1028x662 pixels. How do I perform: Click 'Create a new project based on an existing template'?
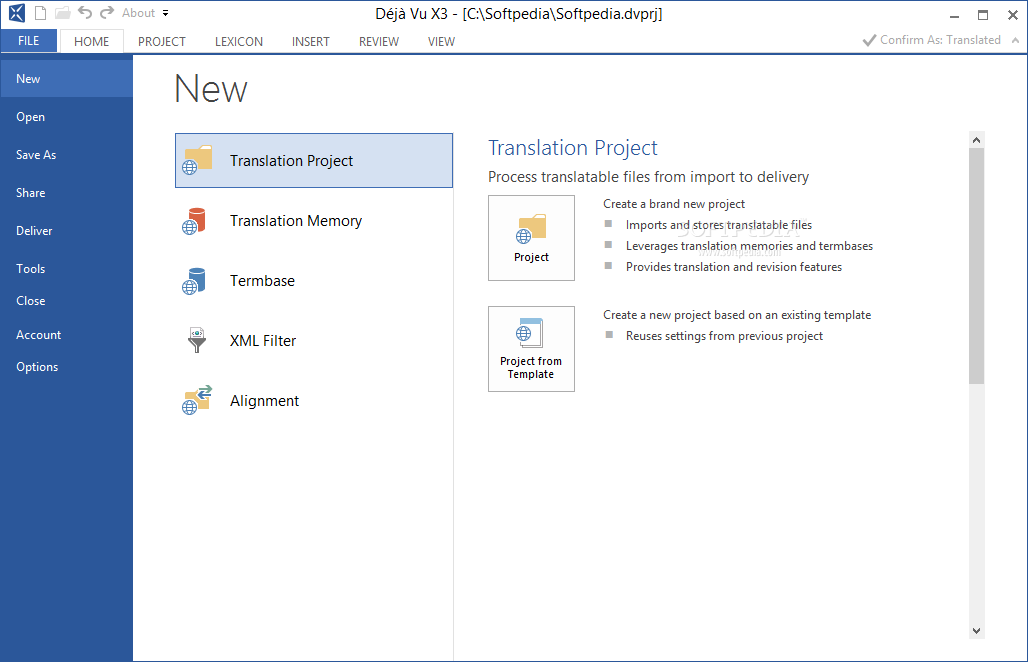(737, 315)
